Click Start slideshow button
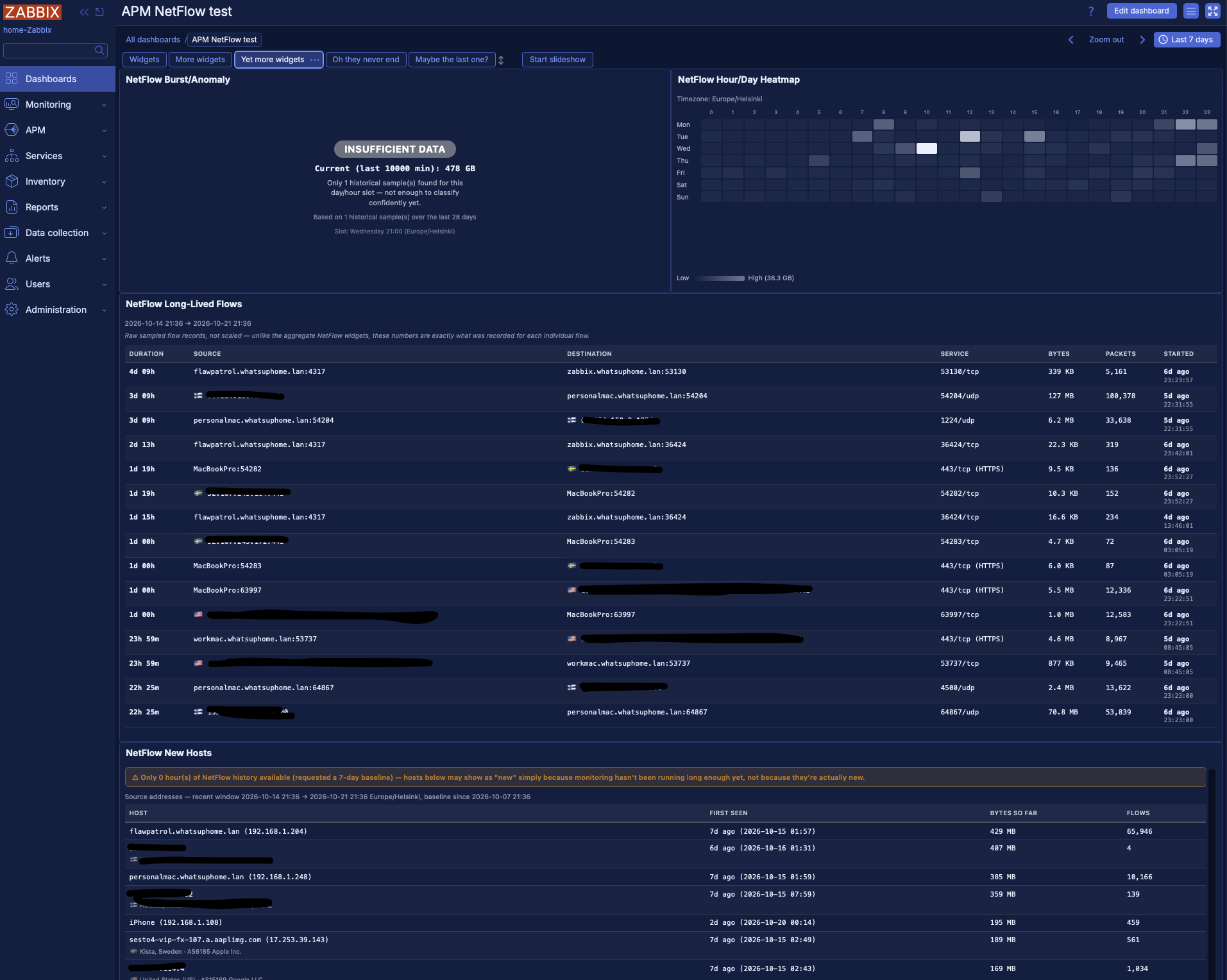 (x=557, y=60)
